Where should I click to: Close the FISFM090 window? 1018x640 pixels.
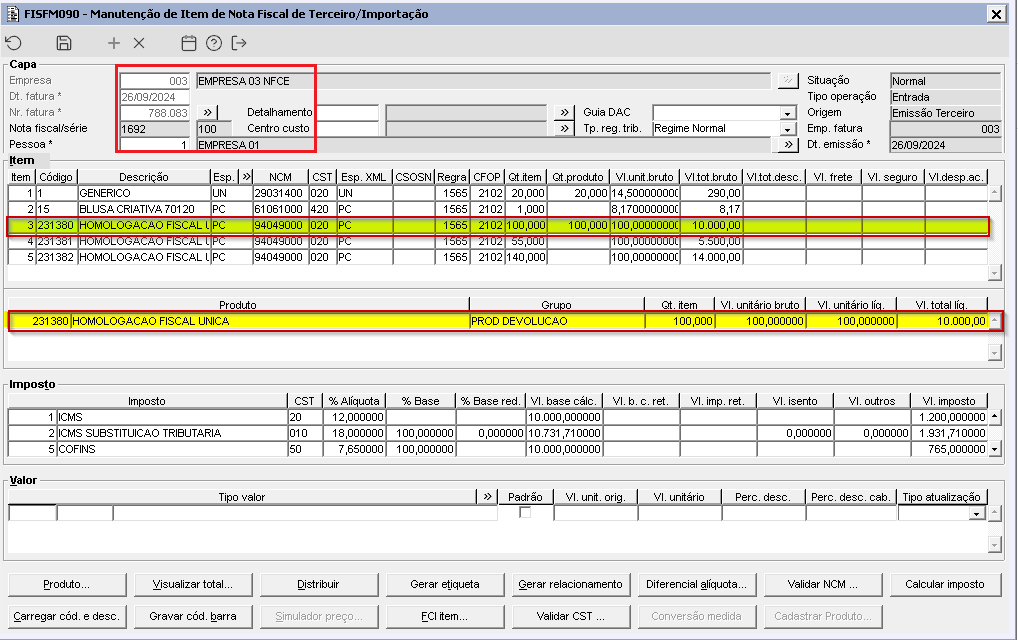pos(996,14)
